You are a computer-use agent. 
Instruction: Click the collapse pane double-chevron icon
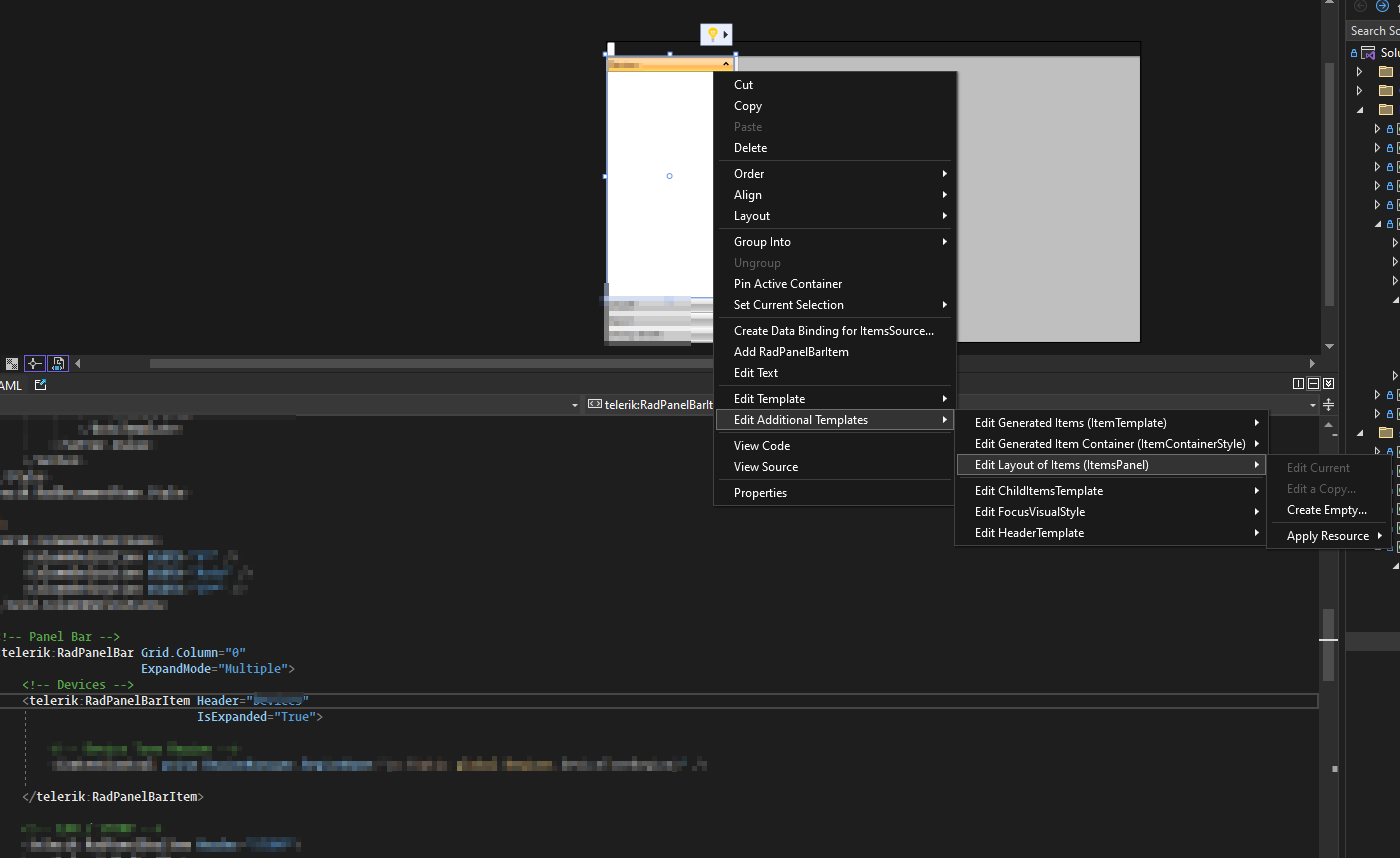1329,383
